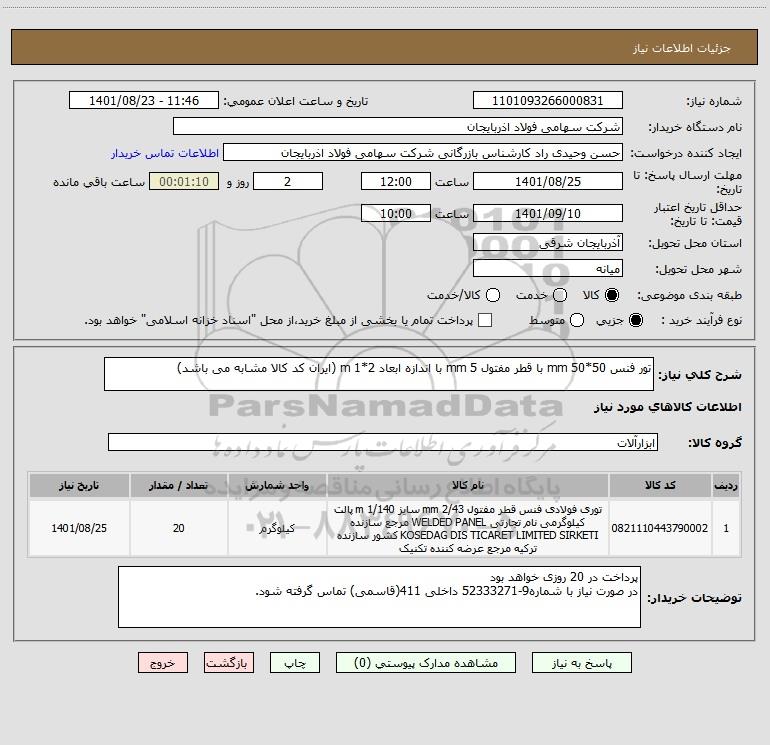The image size is (770, 745).
Task: Click the days remaining field showing 2
Action: pos(288,181)
